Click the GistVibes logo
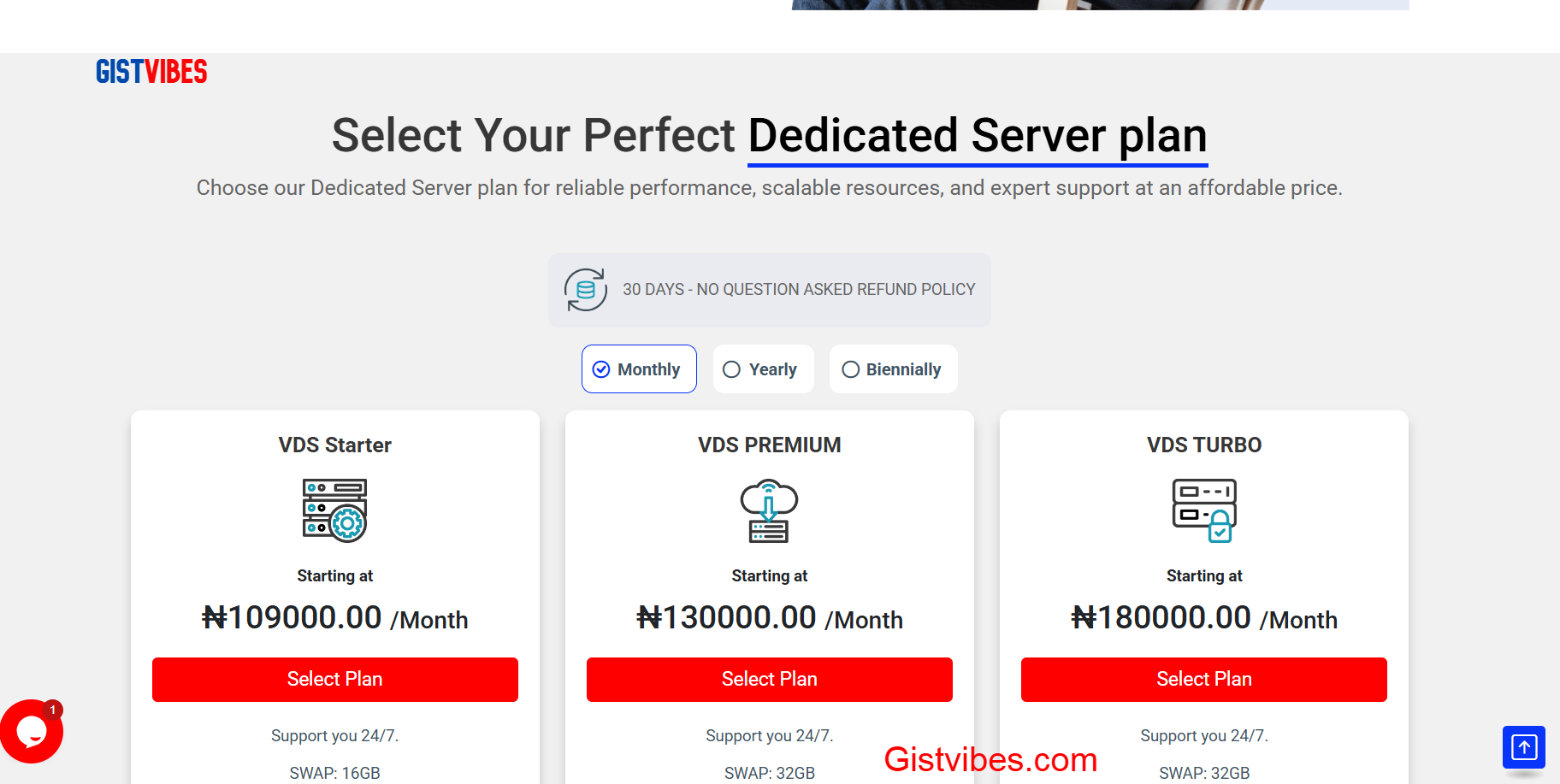The image size is (1560, 784). [151, 72]
